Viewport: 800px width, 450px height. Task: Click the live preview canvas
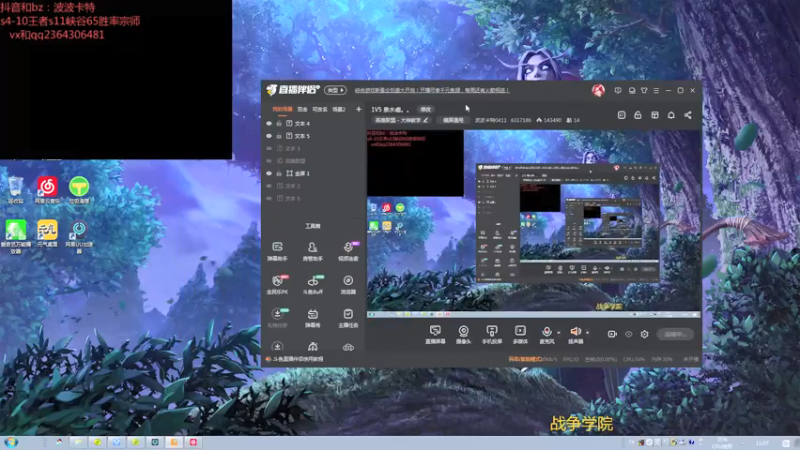point(534,223)
